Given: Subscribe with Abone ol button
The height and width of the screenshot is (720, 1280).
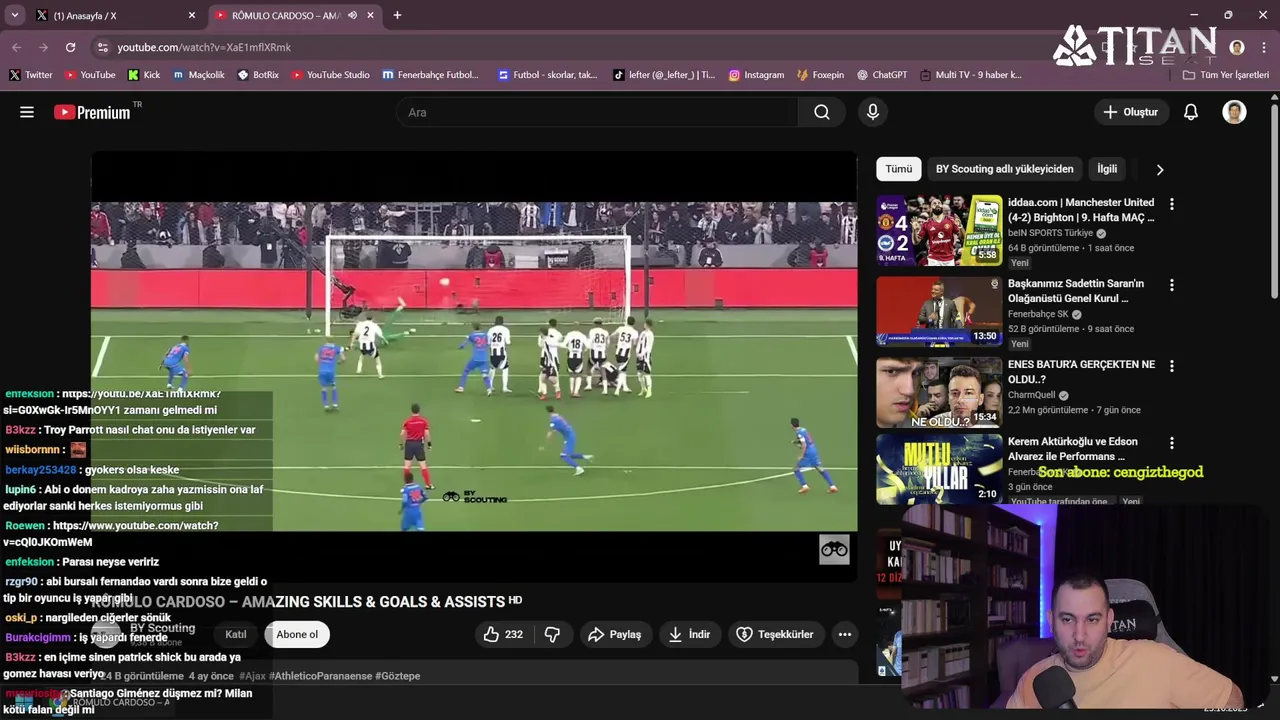Looking at the screenshot, I should (297, 634).
